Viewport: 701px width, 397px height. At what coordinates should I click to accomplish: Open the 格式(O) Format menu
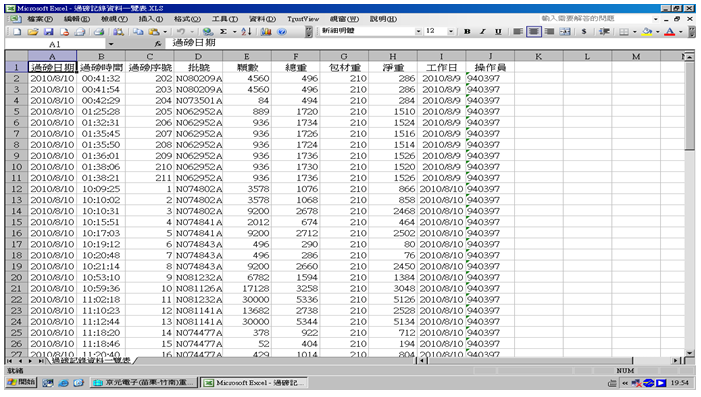click(x=187, y=19)
